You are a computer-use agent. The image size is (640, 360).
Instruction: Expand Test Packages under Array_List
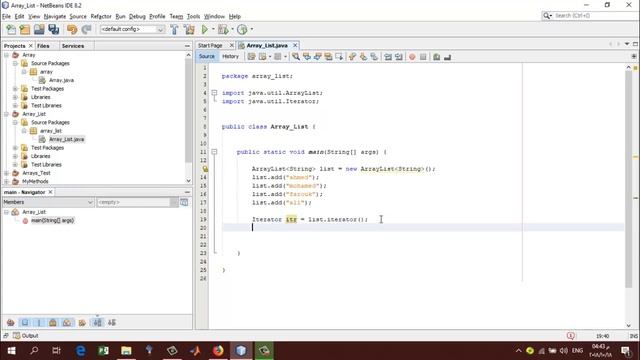16,148
